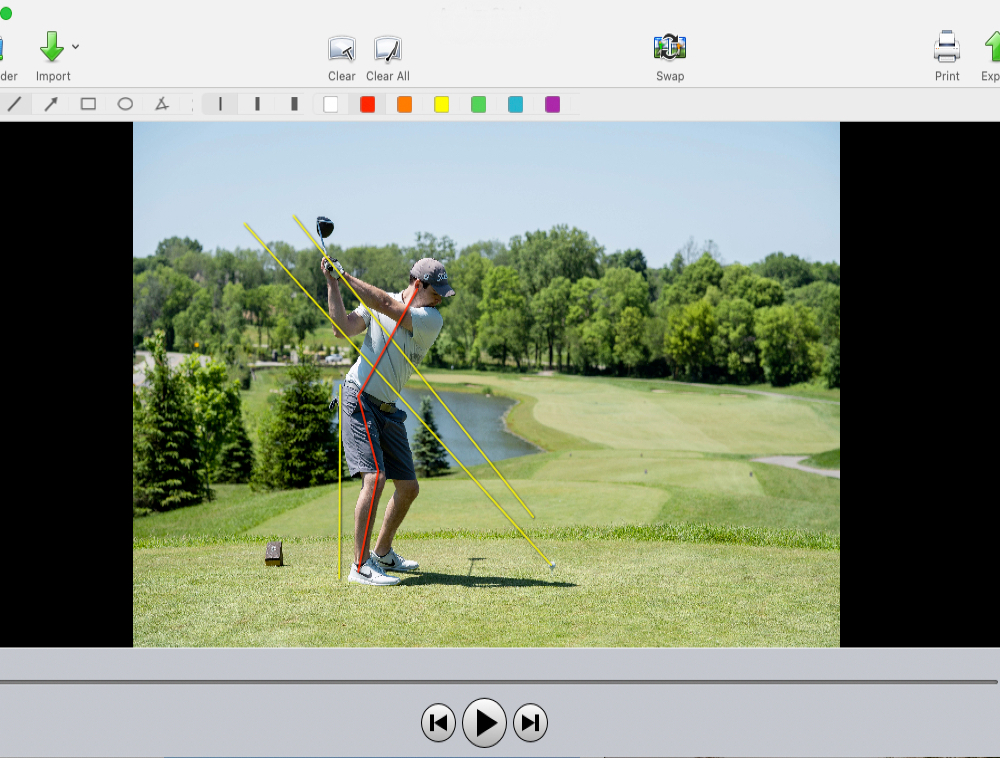Choose the medium line thickness
This screenshot has width=1000, height=758.
[257, 104]
